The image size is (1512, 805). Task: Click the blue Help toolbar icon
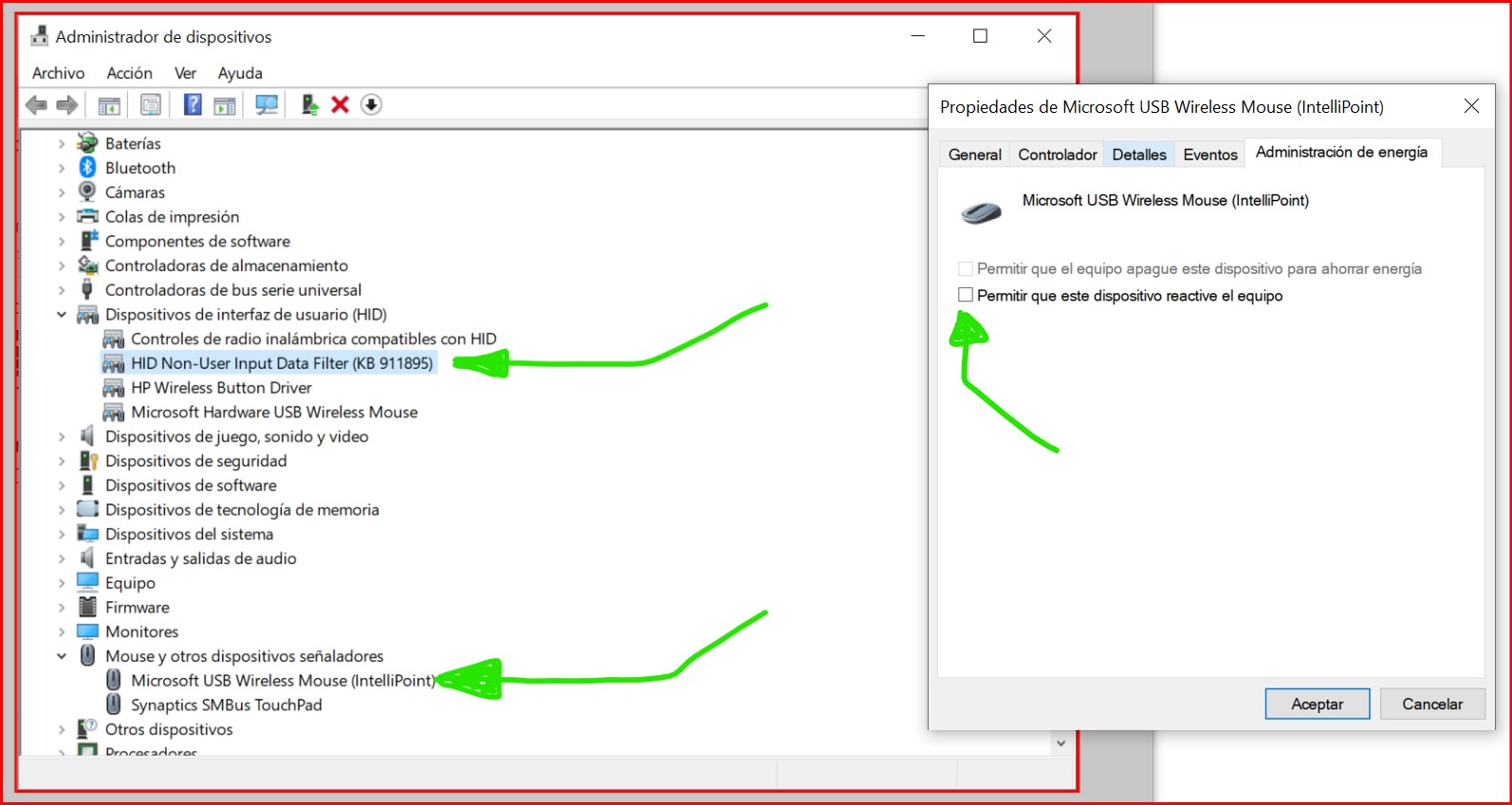click(193, 105)
